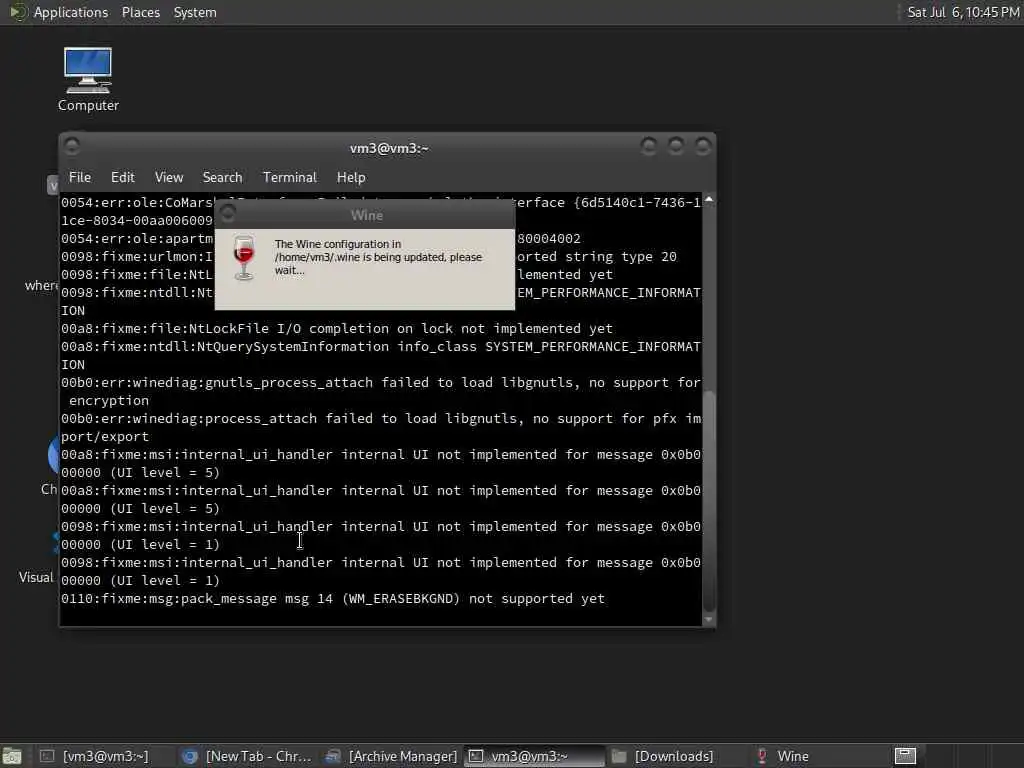This screenshot has height=768, width=1024.
Task: Click the terminal scrollbar down arrow
Action: [x=709, y=619]
